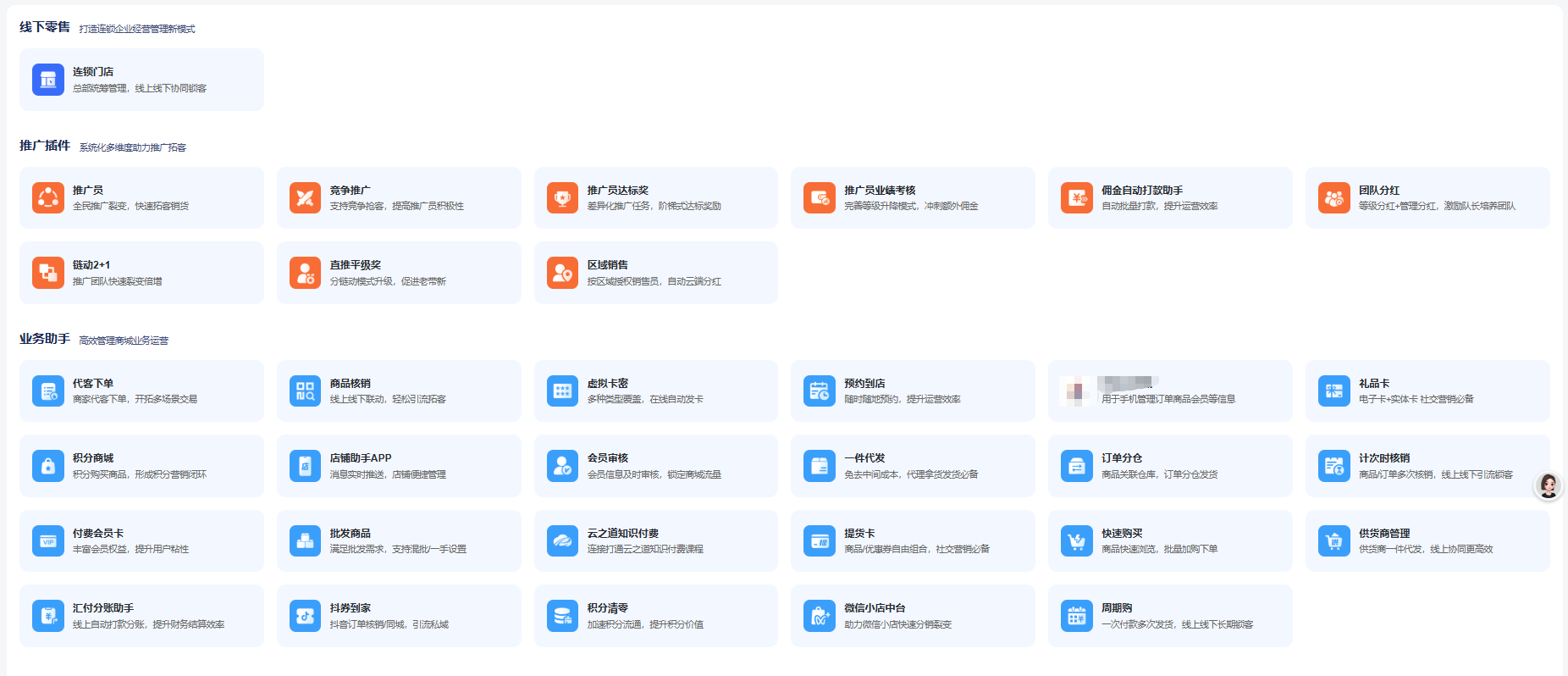Open the 周期购 calendar icon
The height and width of the screenshot is (676, 1568).
1076,616
